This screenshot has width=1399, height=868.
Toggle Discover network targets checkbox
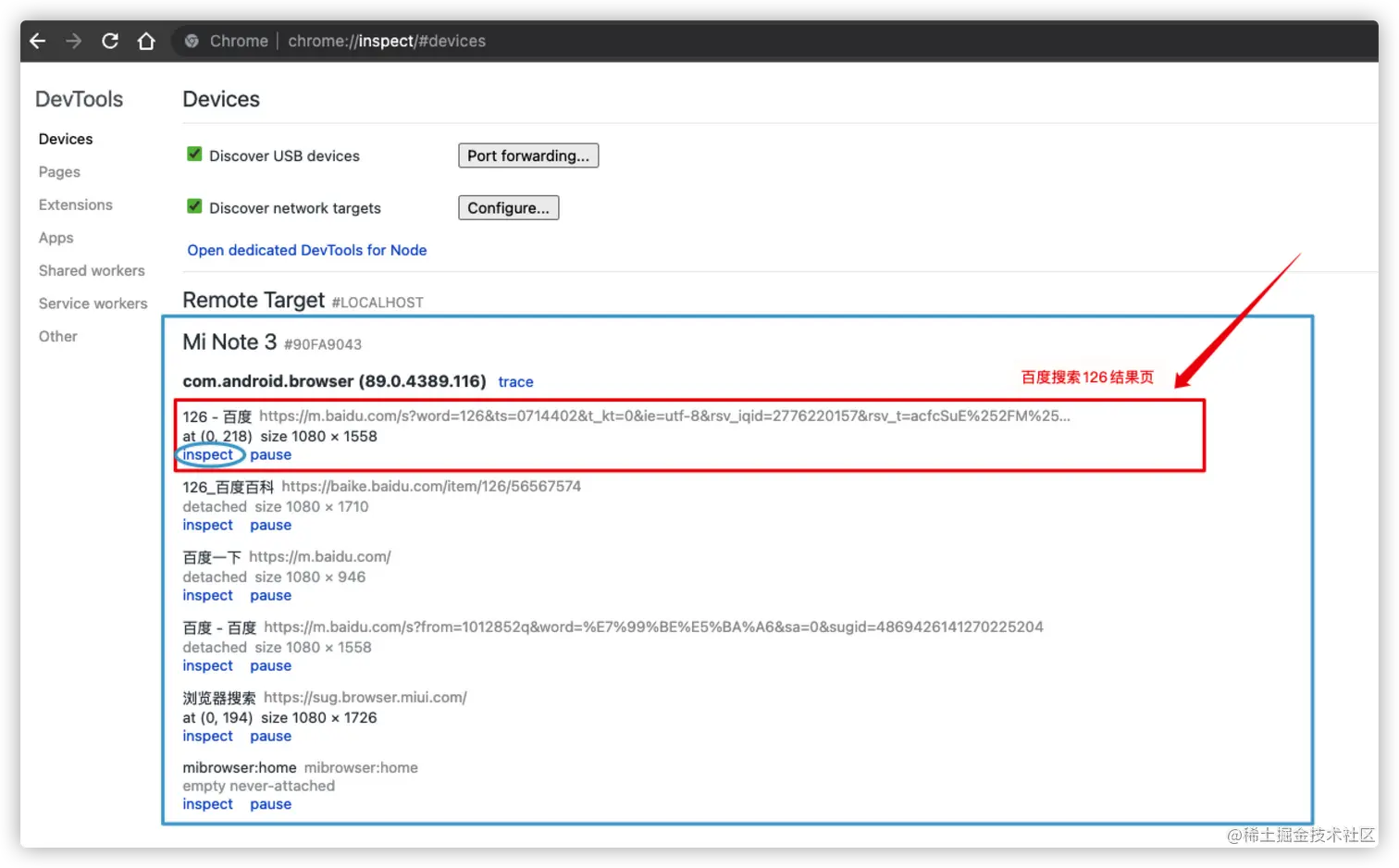tap(194, 206)
